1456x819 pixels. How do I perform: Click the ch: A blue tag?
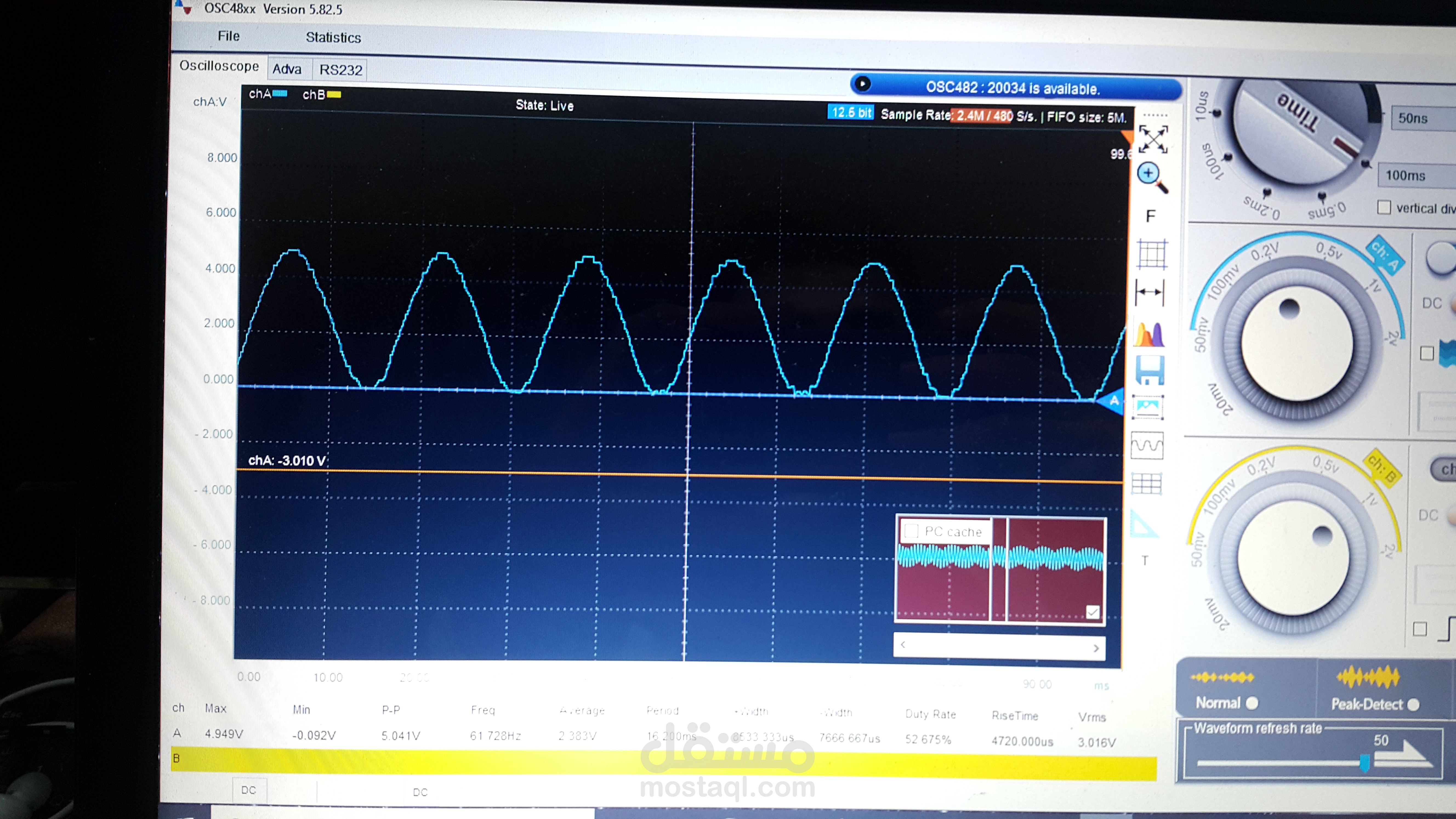(1385, 255)
